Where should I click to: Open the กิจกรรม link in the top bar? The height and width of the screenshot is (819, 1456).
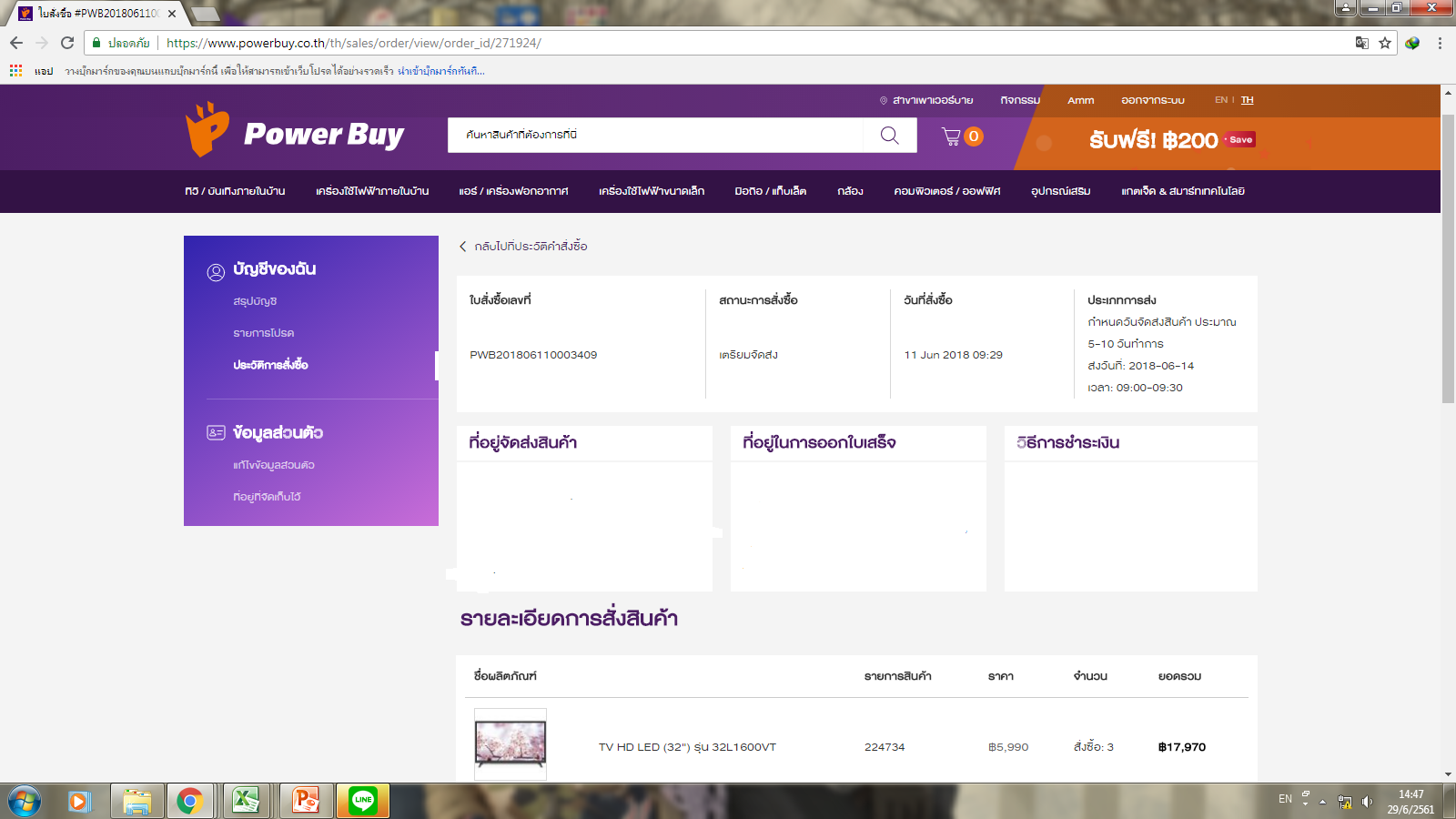pos(1020,100)
